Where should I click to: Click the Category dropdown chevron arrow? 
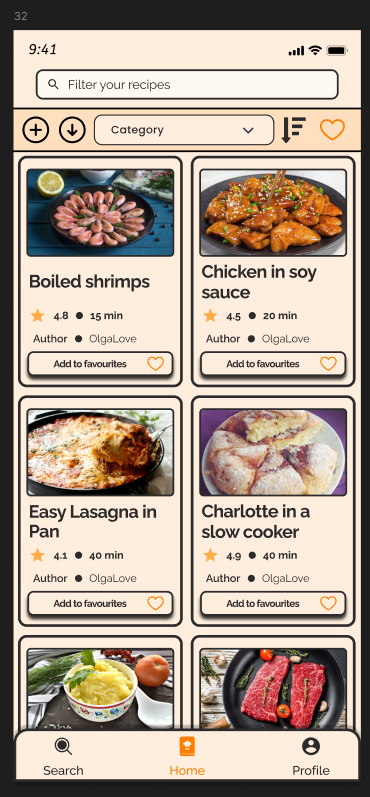pos(248,130)
